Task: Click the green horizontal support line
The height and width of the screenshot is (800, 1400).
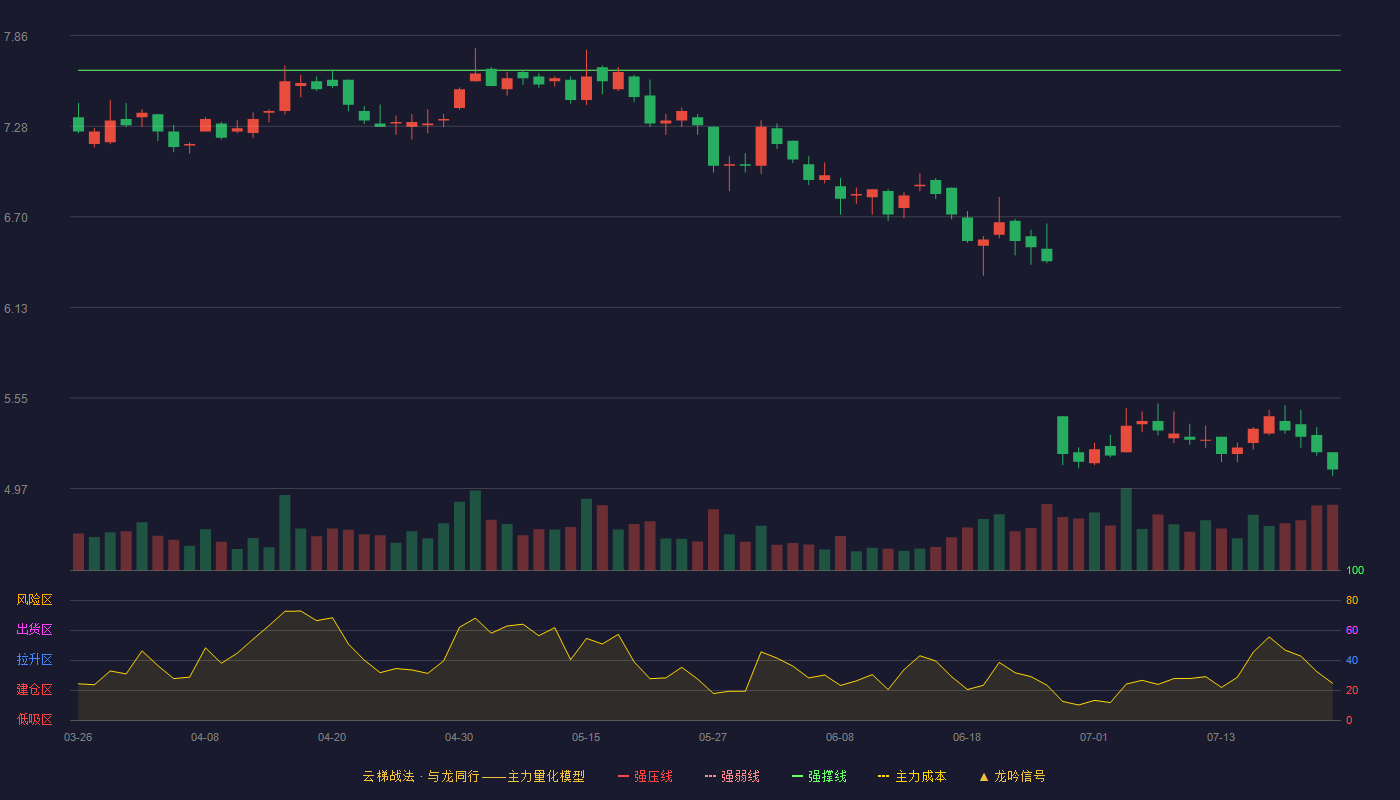Action: click(x=709, y=71)
